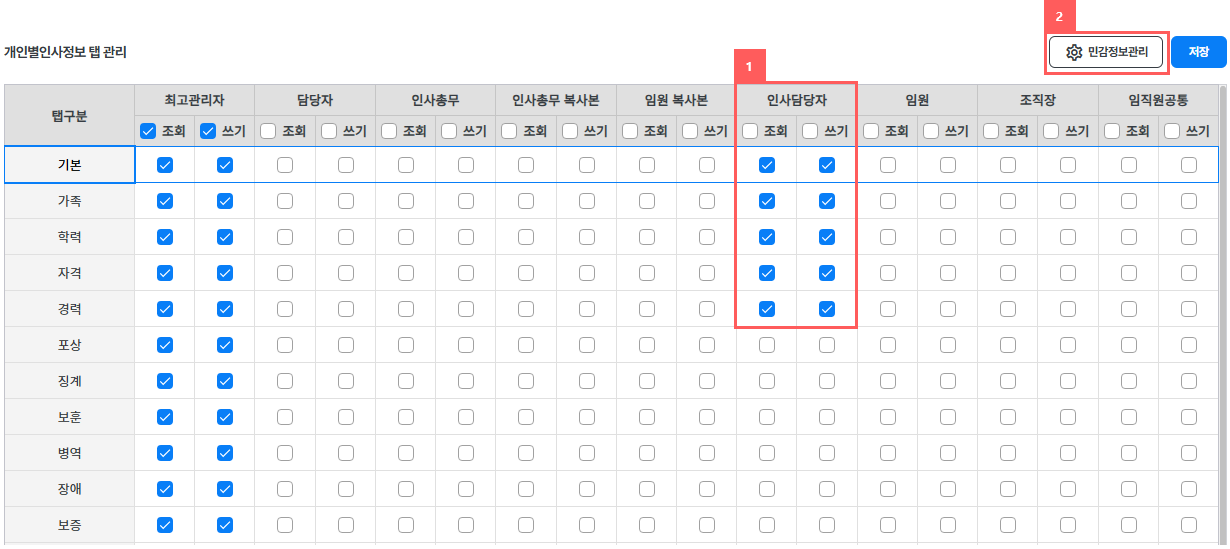Uncheck 인사담당자 쓰기 for 경력 row
1230x549 pixels.
click(827, 309)
